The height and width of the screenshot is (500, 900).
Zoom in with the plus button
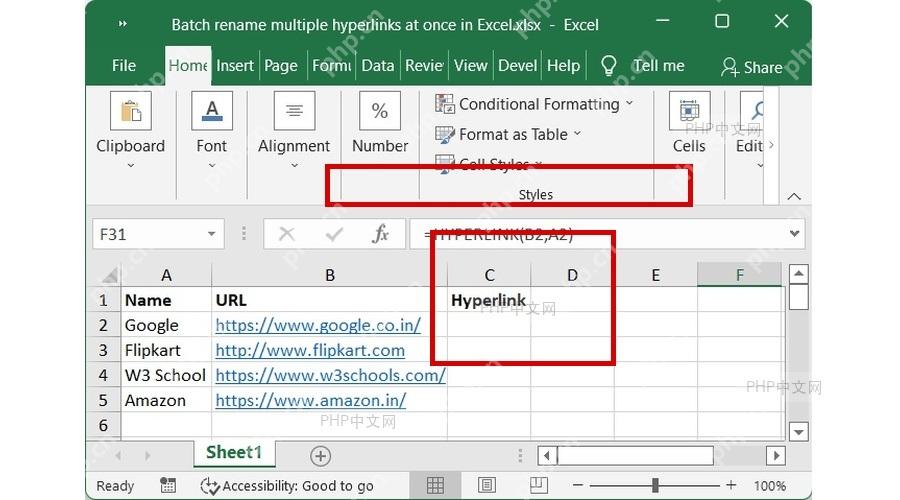click(x=731, y=486)
